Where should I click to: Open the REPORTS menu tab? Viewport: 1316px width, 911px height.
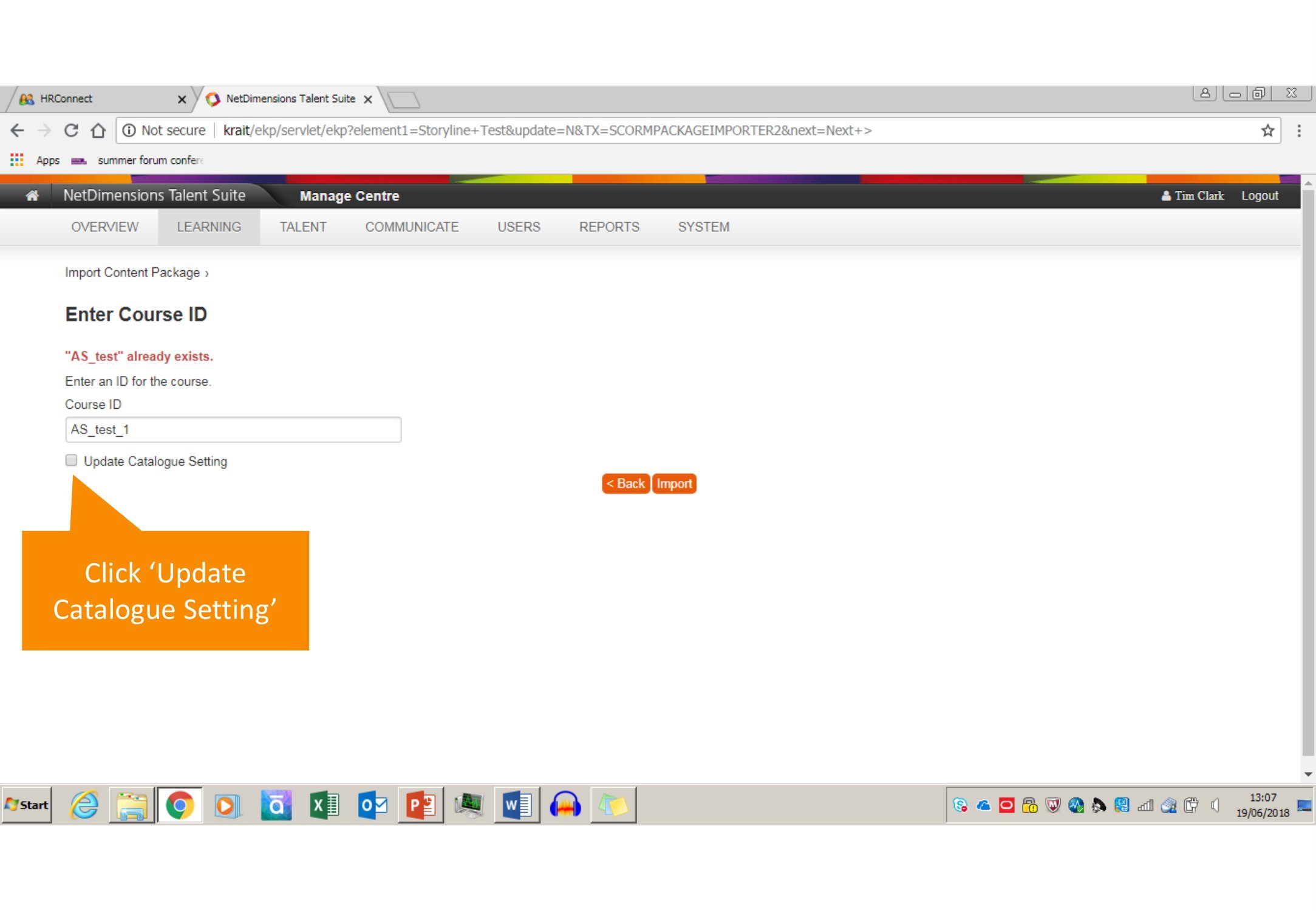(609, 227)
